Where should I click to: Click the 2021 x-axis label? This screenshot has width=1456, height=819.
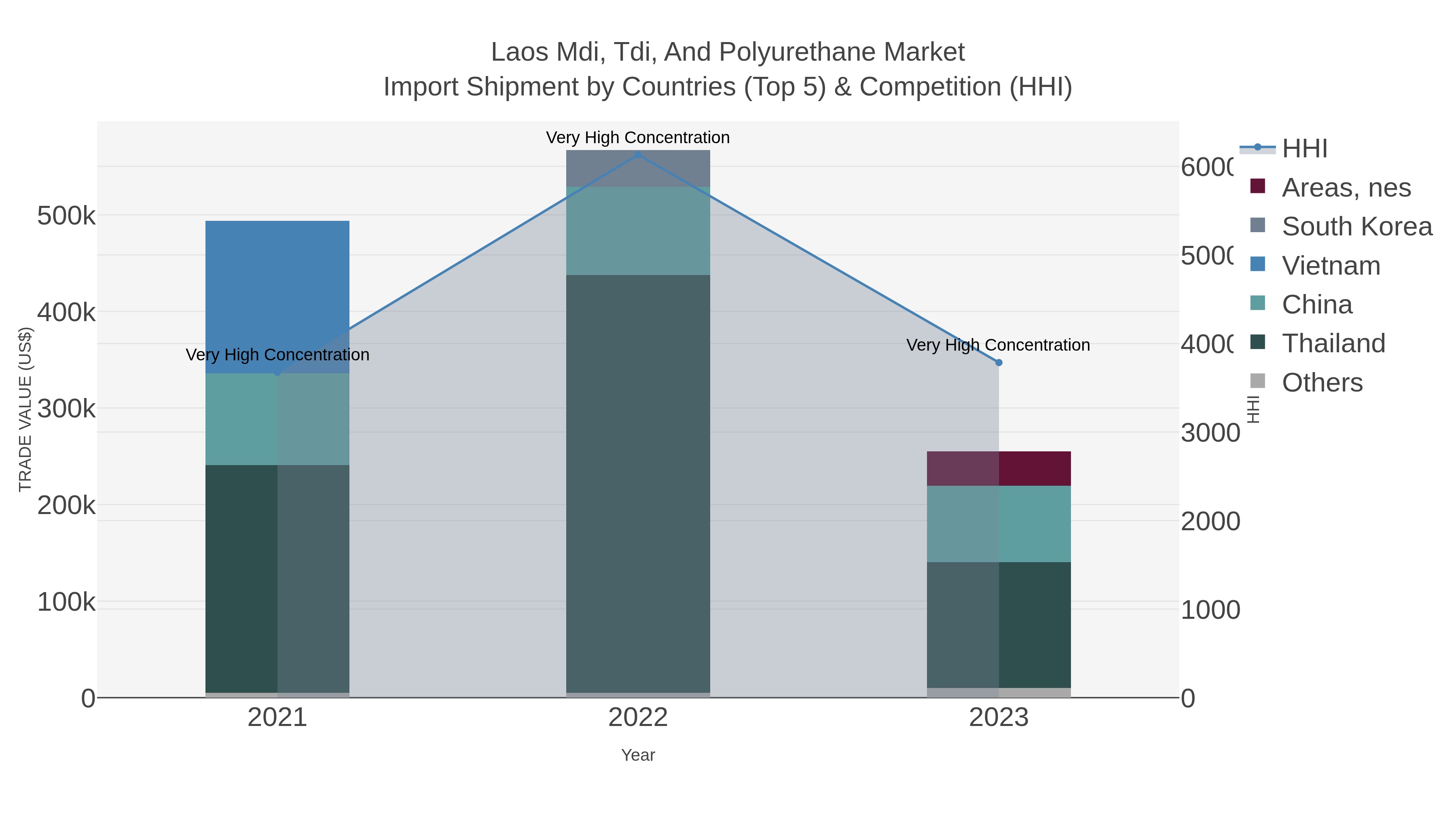click(x=277, y=717)
